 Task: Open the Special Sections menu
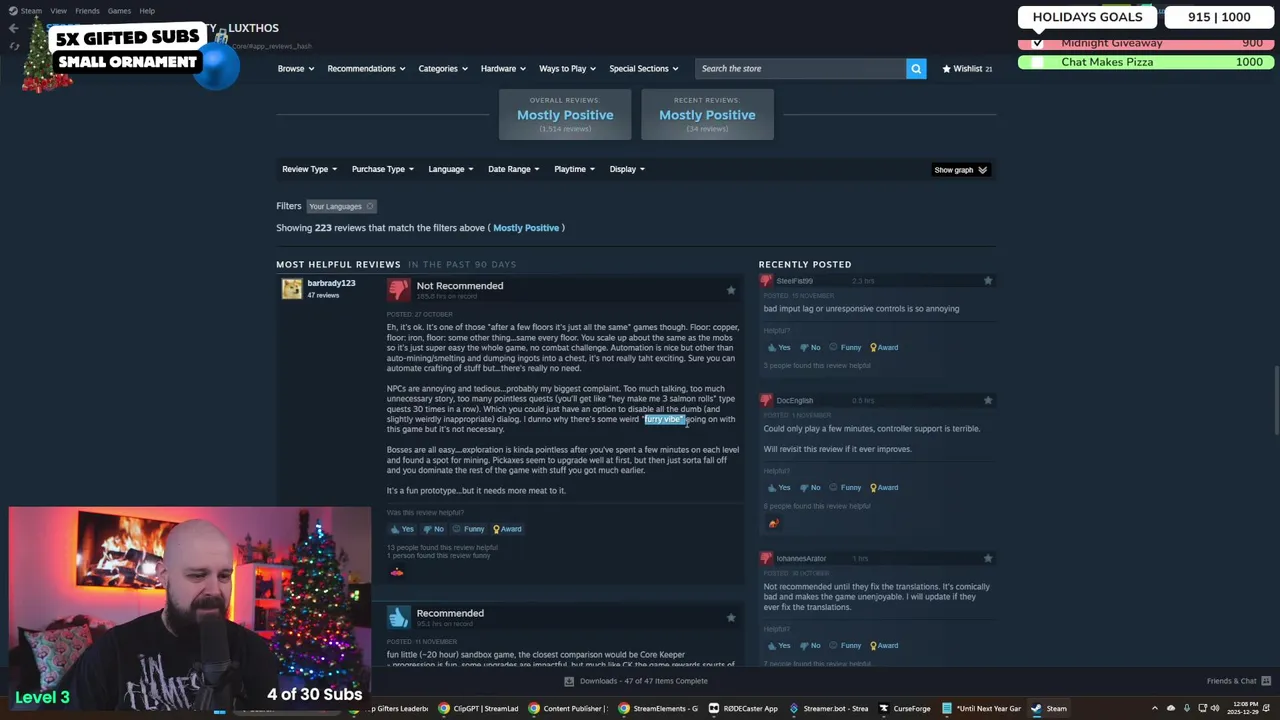click(x=644, y=68)
